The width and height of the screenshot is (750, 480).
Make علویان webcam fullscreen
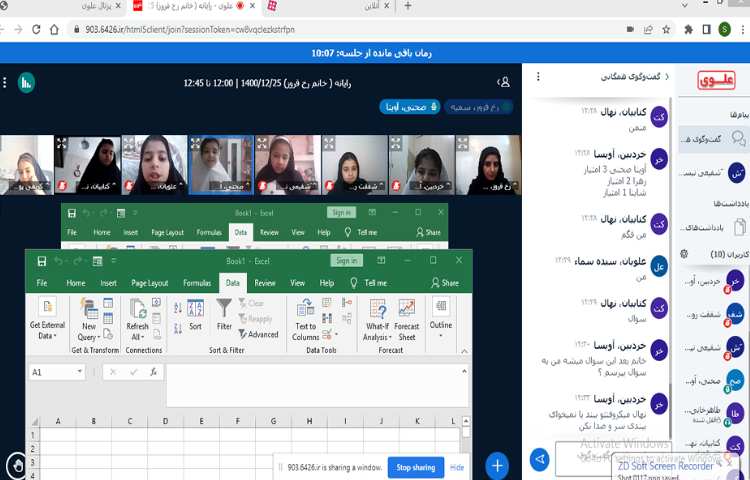coord(129,142)
